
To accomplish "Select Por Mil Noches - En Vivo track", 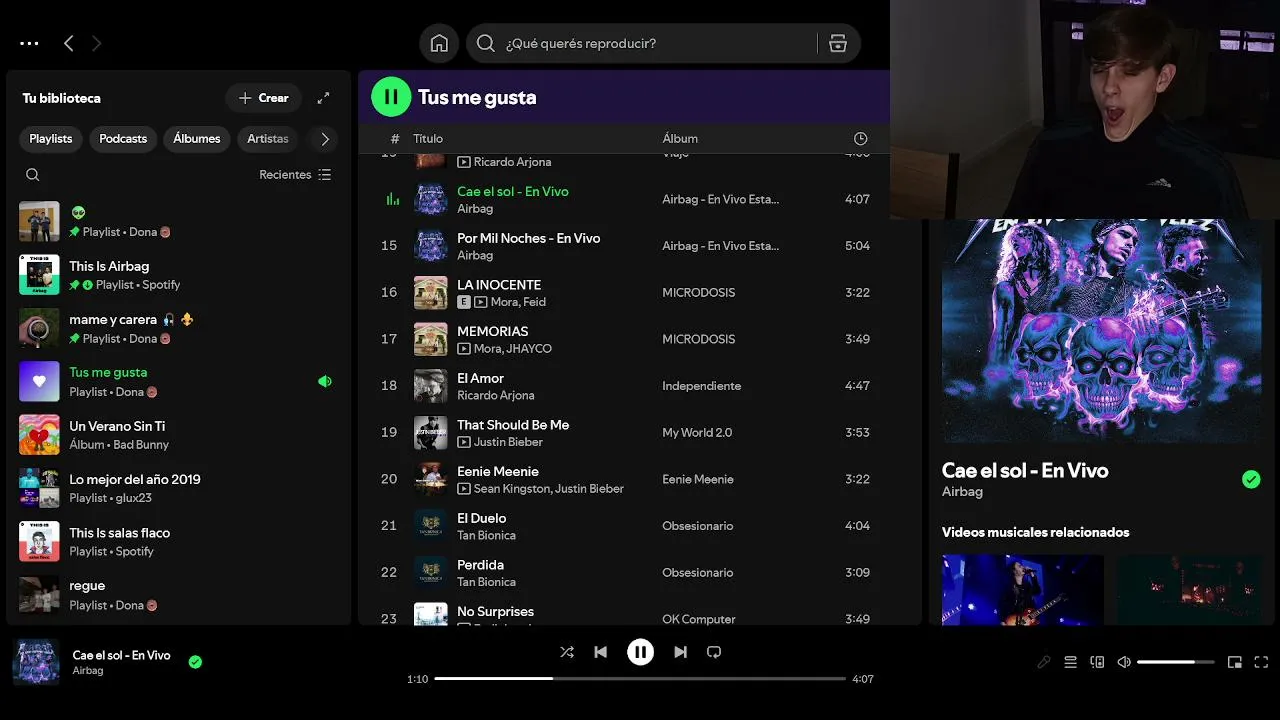I will tap(528, 238).
